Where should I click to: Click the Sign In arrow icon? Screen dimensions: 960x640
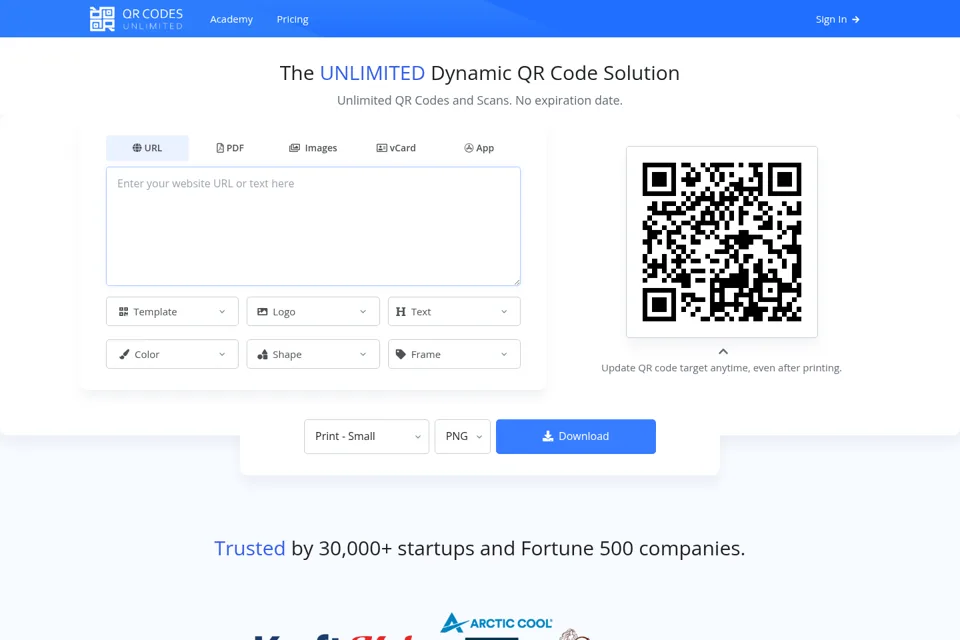pos(855,20)
